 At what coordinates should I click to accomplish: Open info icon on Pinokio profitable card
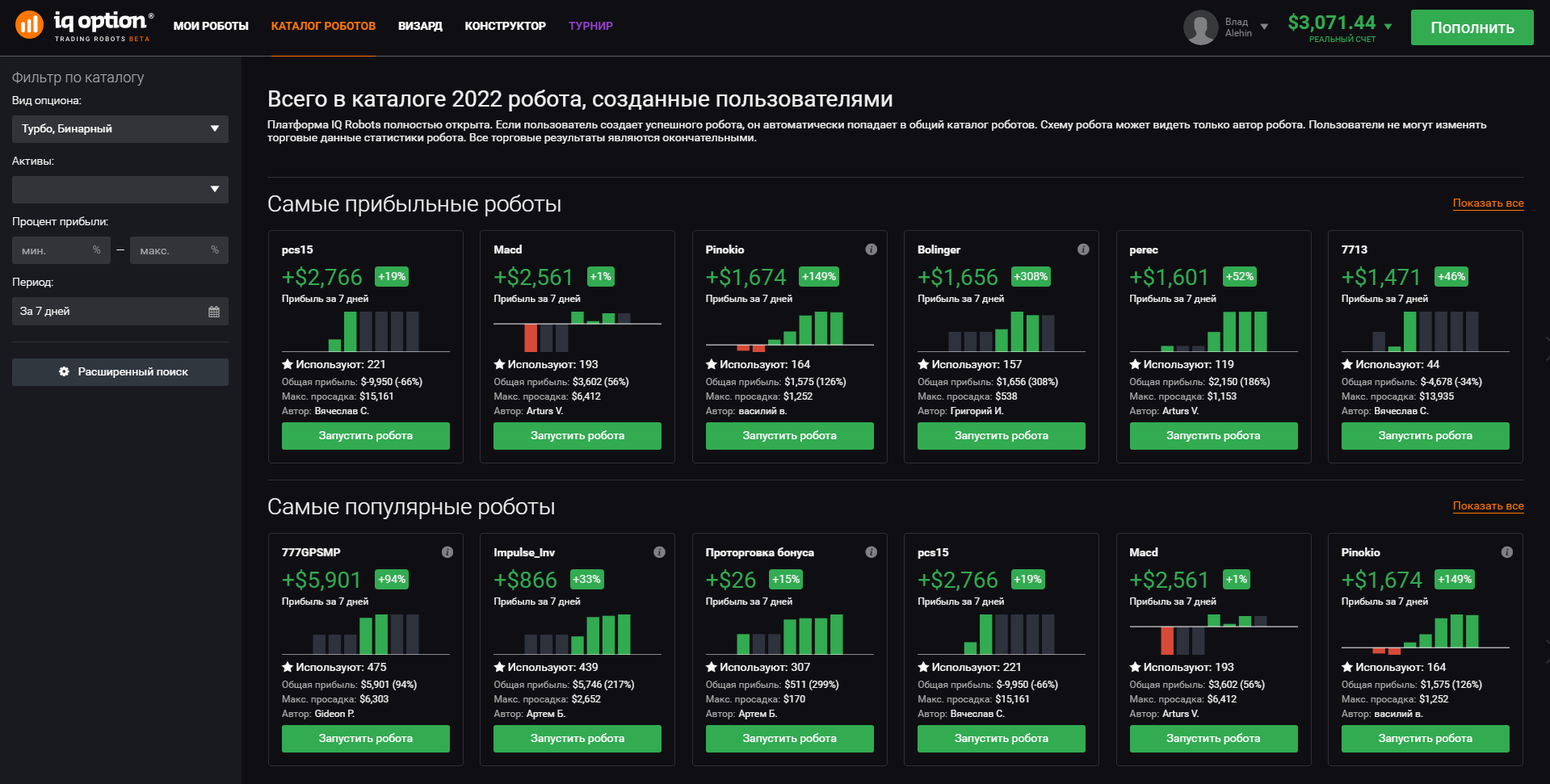coord(871,249)
